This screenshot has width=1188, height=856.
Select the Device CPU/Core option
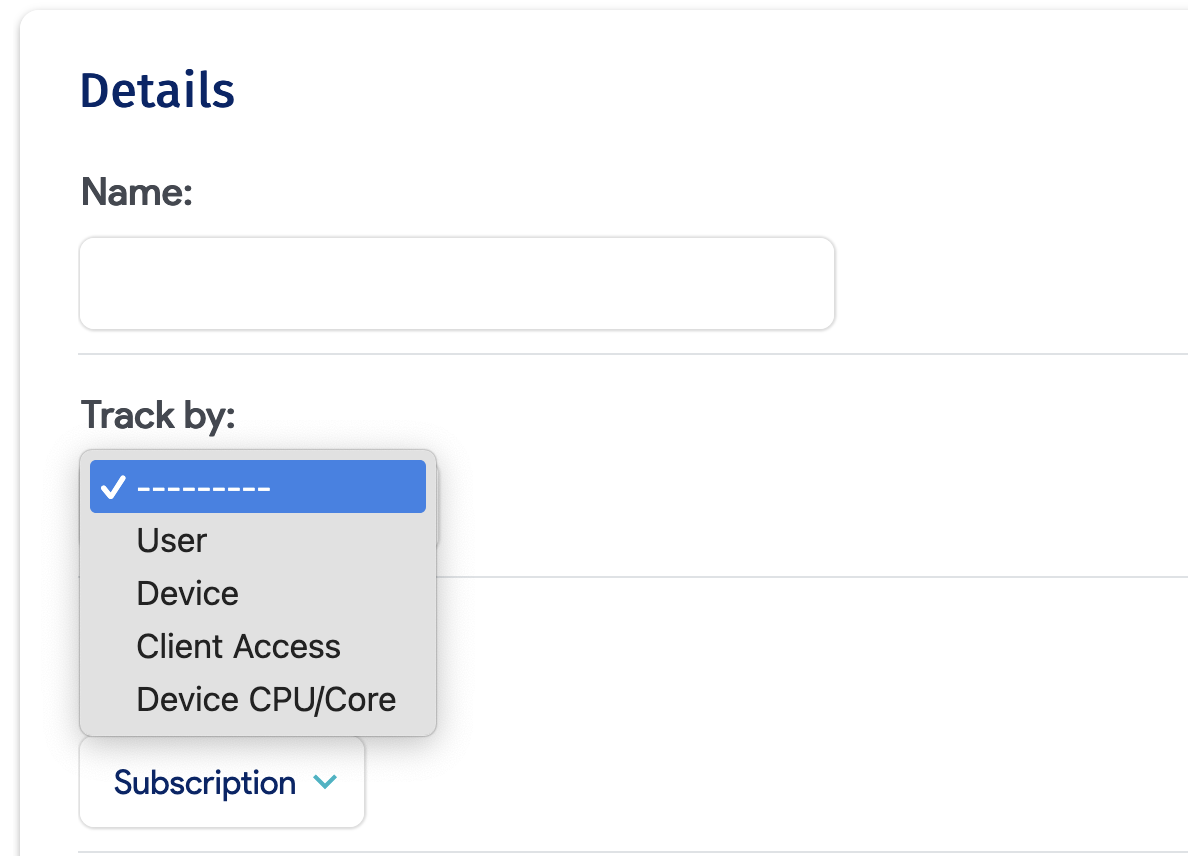[x=266, y=700]
